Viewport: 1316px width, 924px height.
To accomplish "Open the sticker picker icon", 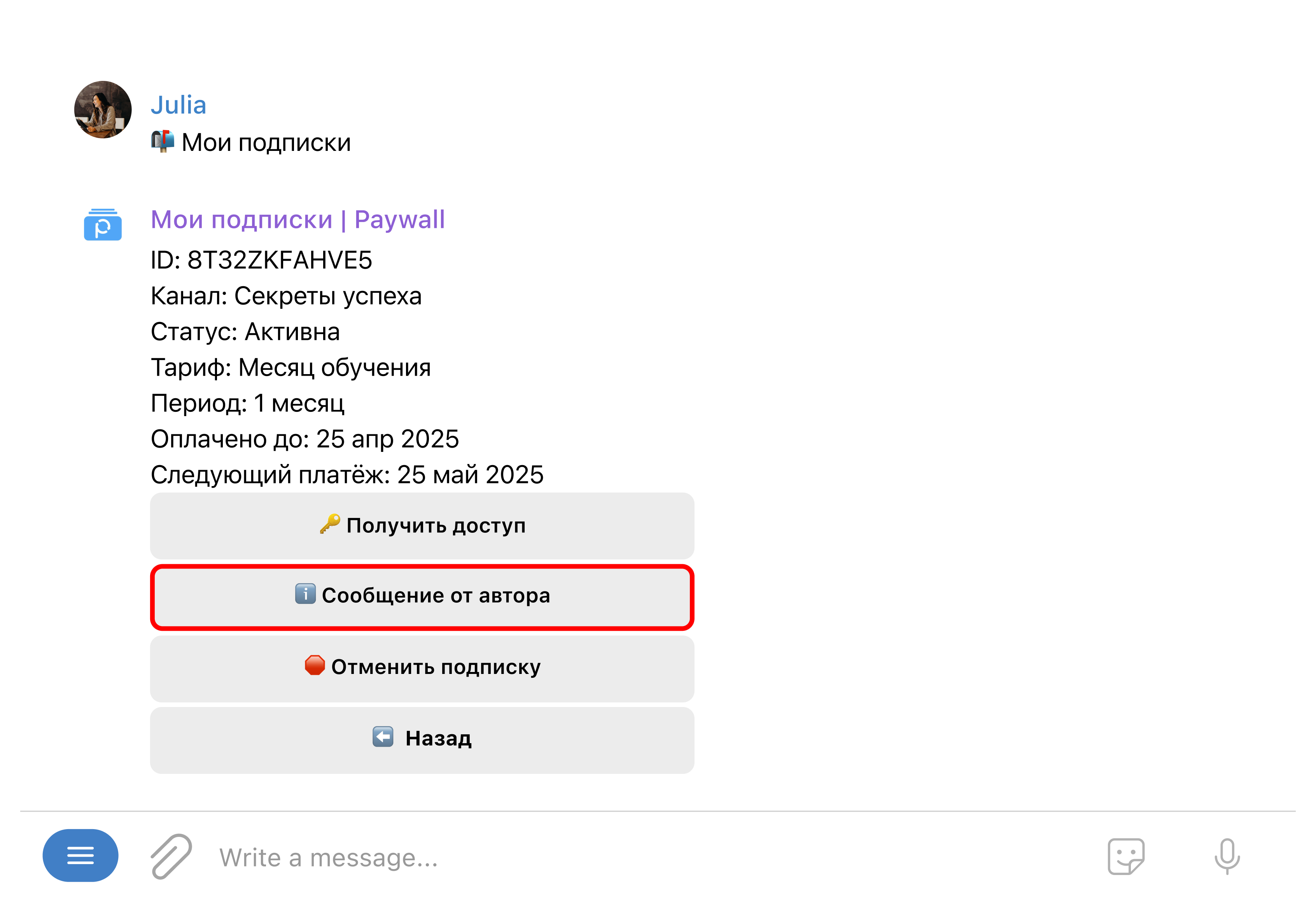I will 1126,856.
